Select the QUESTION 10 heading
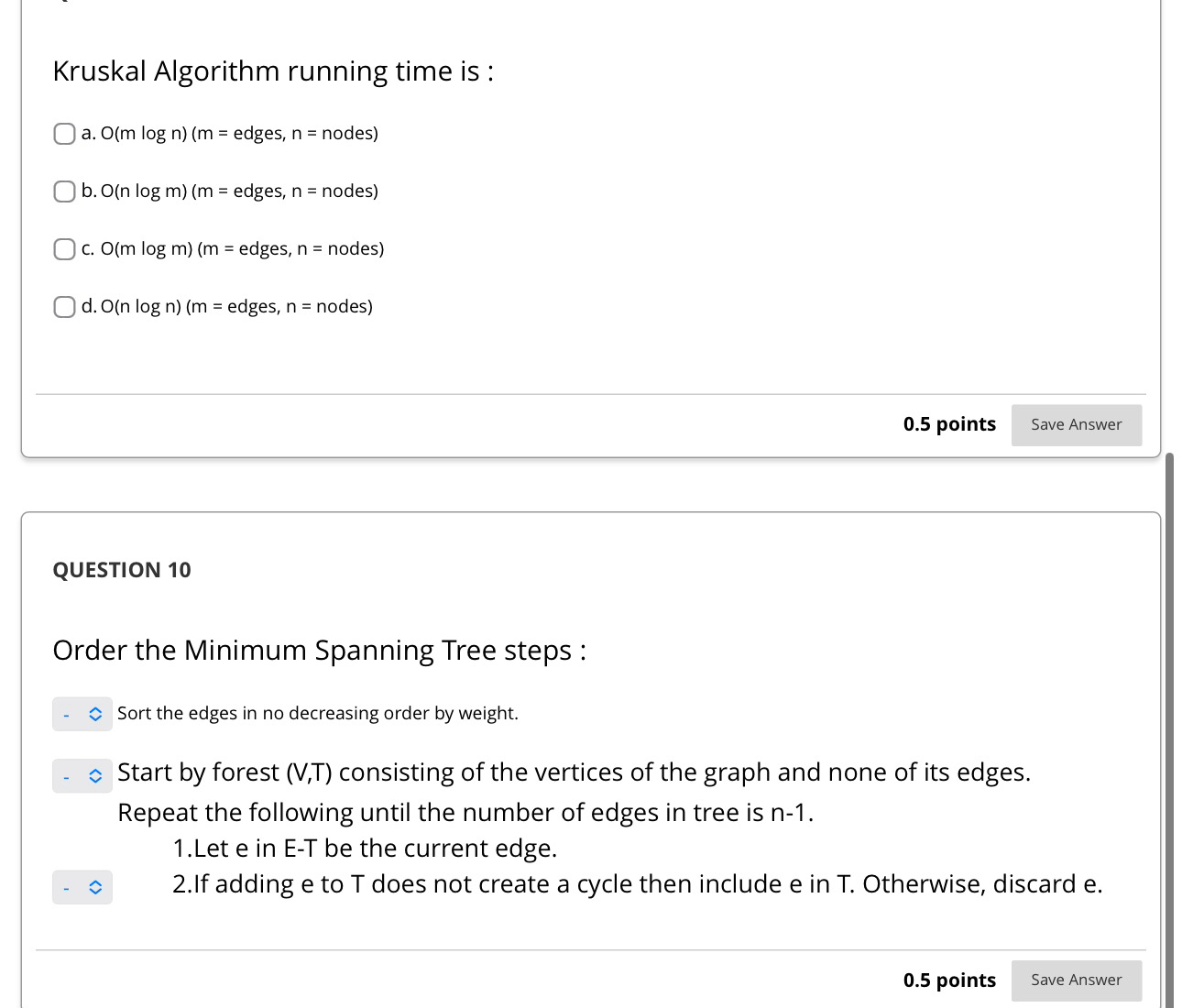This screenshot has width=1182, height=1008. coord(122,569)
